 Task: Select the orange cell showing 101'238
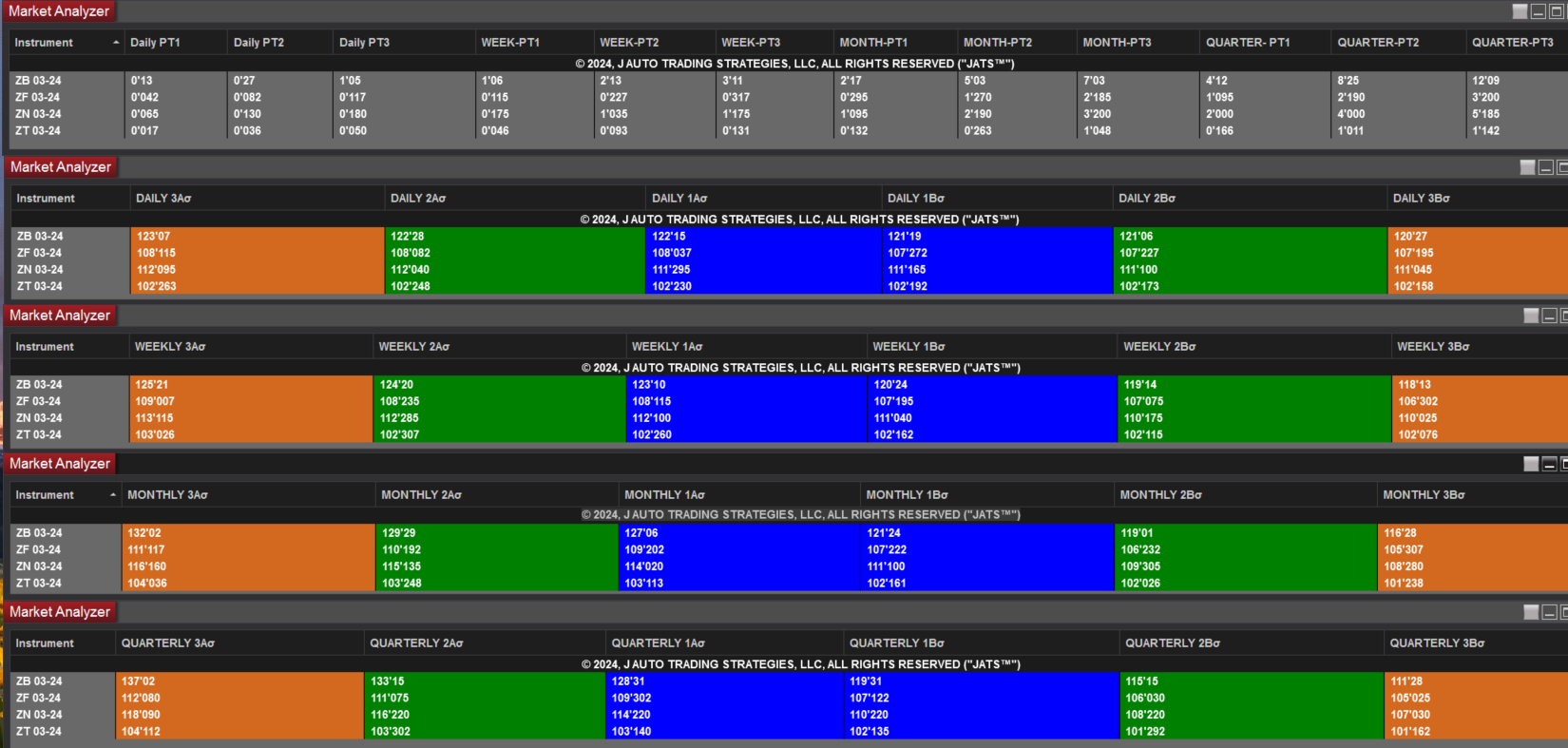point(1473,583)
